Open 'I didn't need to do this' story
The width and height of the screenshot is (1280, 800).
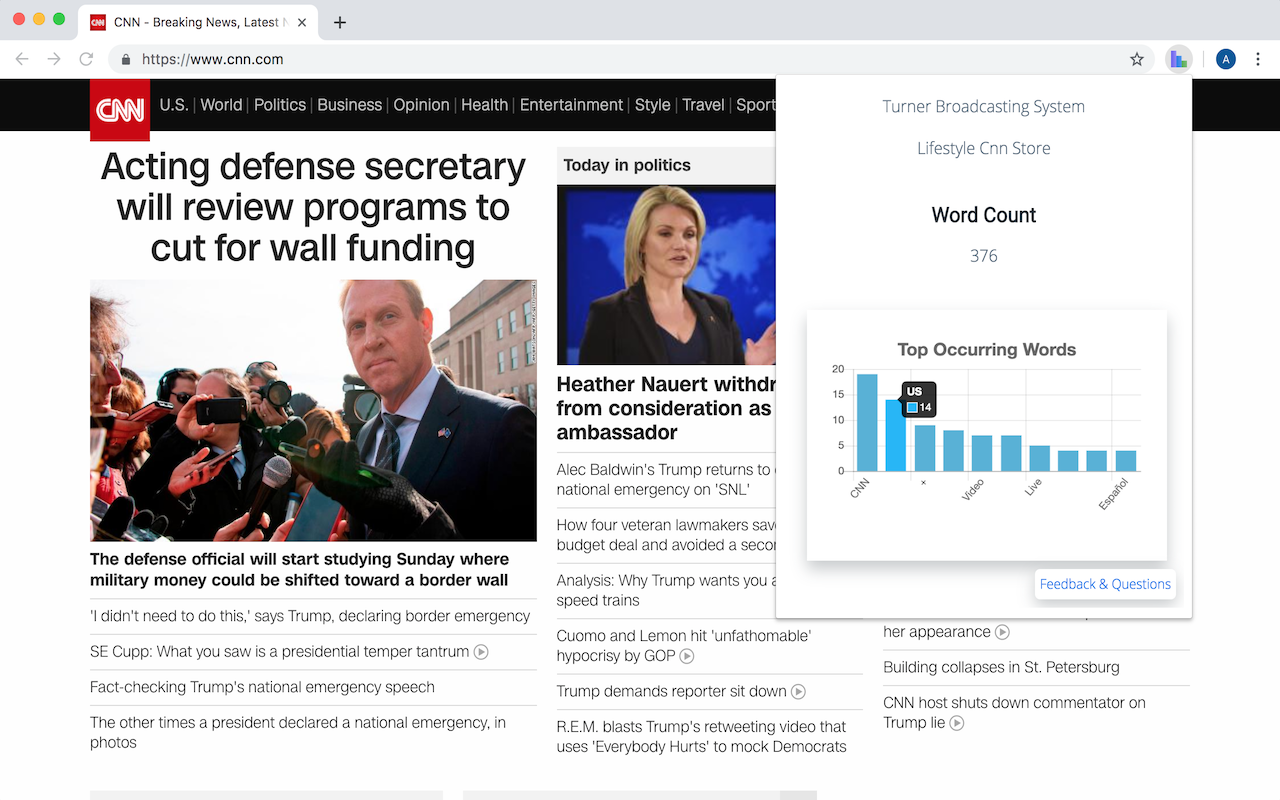(x=310, y=616)
